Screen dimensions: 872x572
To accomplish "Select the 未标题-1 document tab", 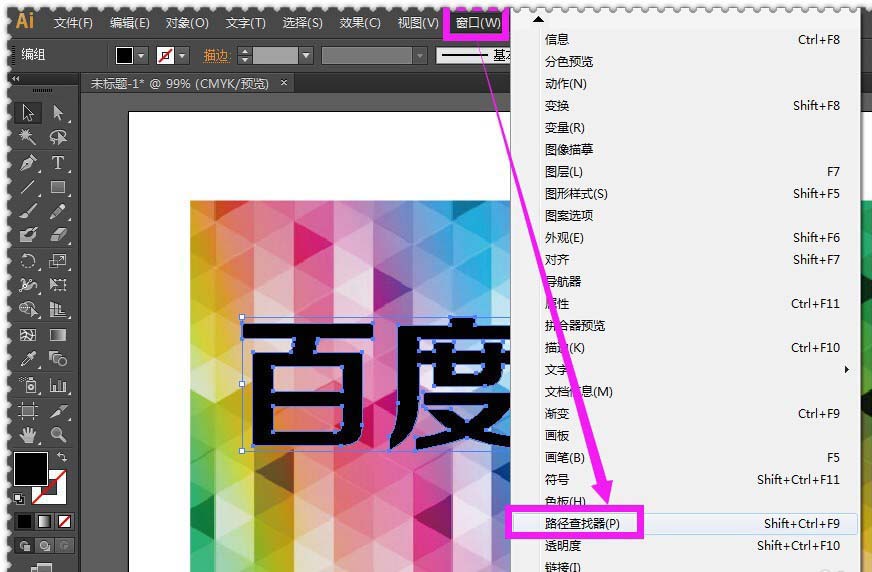I will [x=180, y=83].
